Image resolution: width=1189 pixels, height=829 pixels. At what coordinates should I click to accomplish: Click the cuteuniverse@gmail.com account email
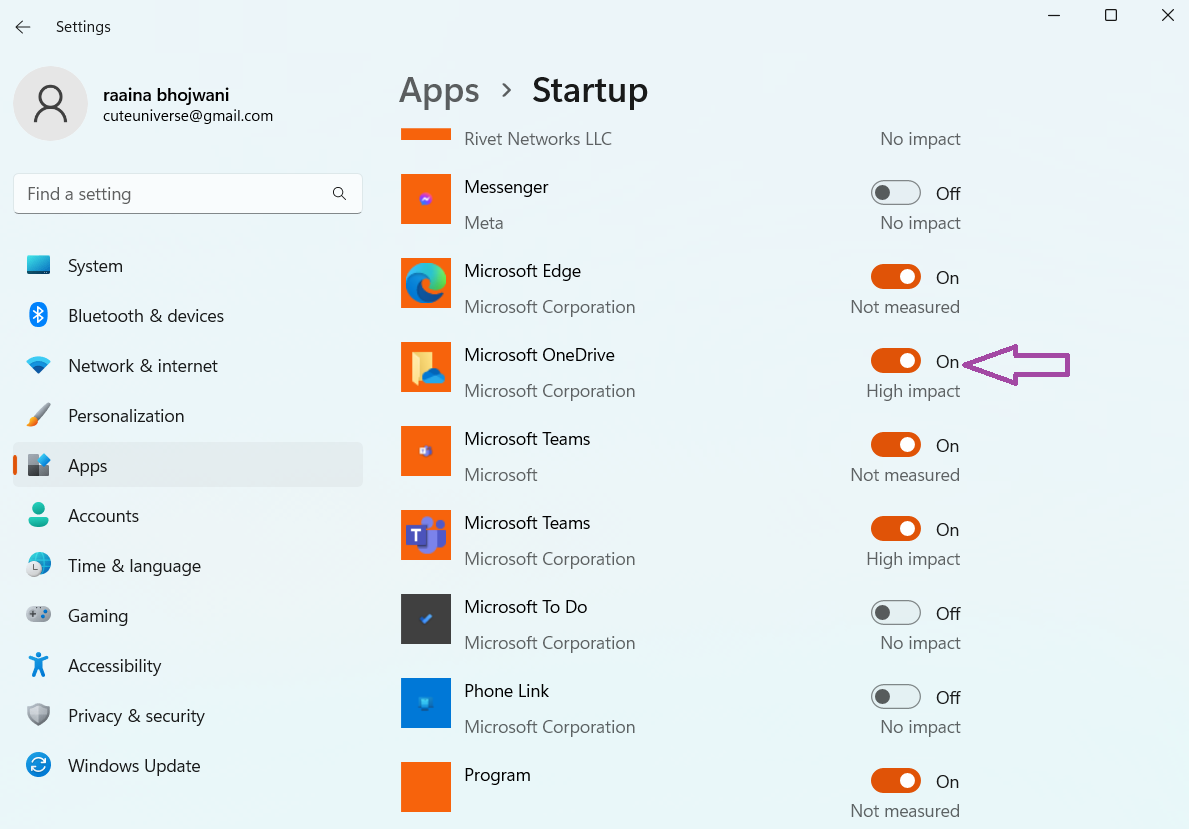pyautogui.click(x=188, y=116)
